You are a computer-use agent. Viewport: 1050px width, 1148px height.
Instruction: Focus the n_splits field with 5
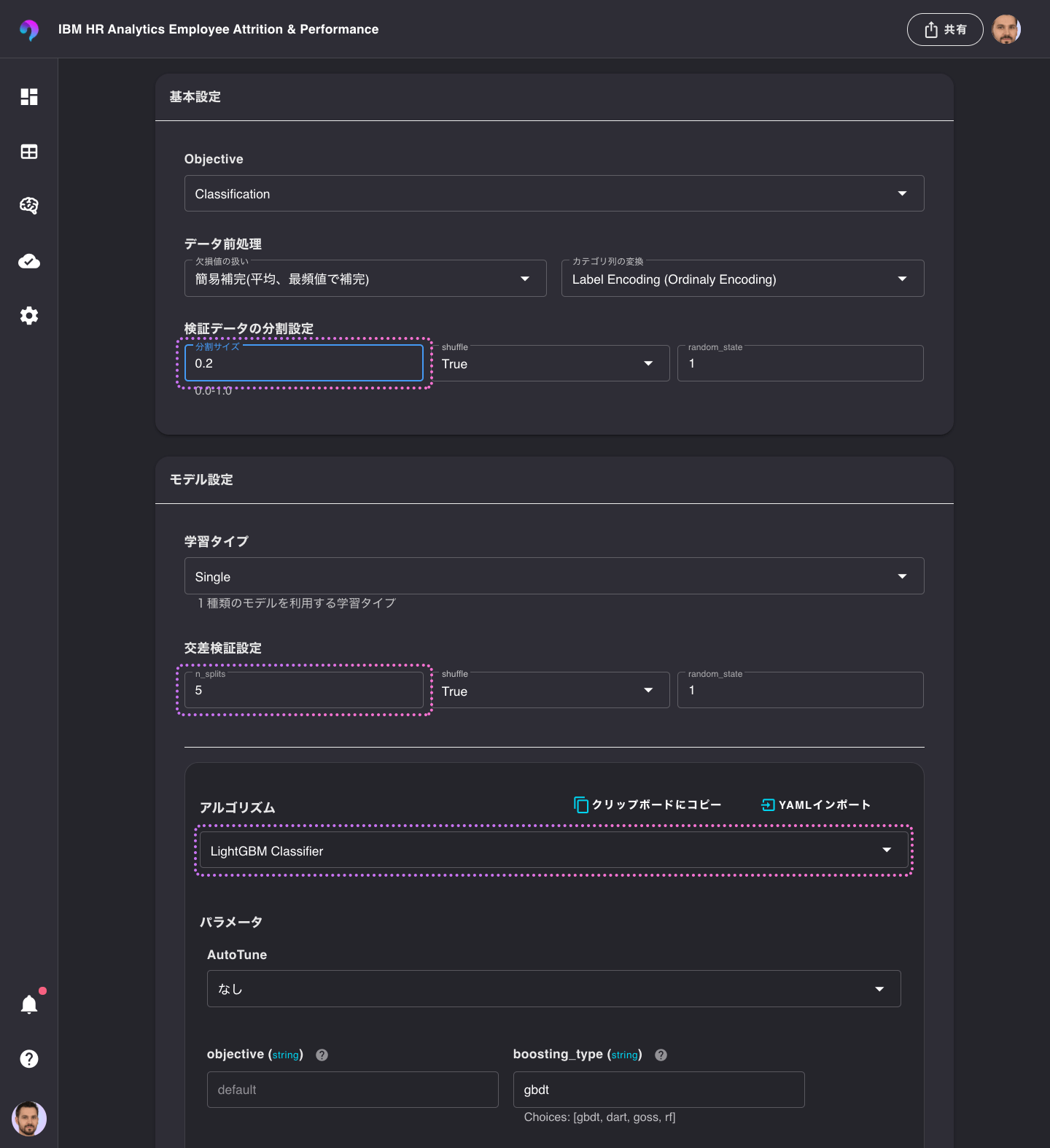pos(304,690)
